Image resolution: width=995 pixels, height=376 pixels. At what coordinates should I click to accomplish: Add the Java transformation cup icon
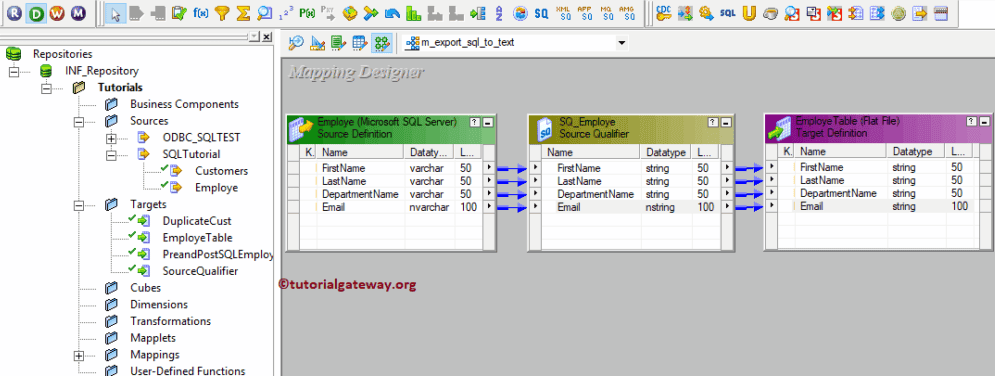click(x=770, y=13)
